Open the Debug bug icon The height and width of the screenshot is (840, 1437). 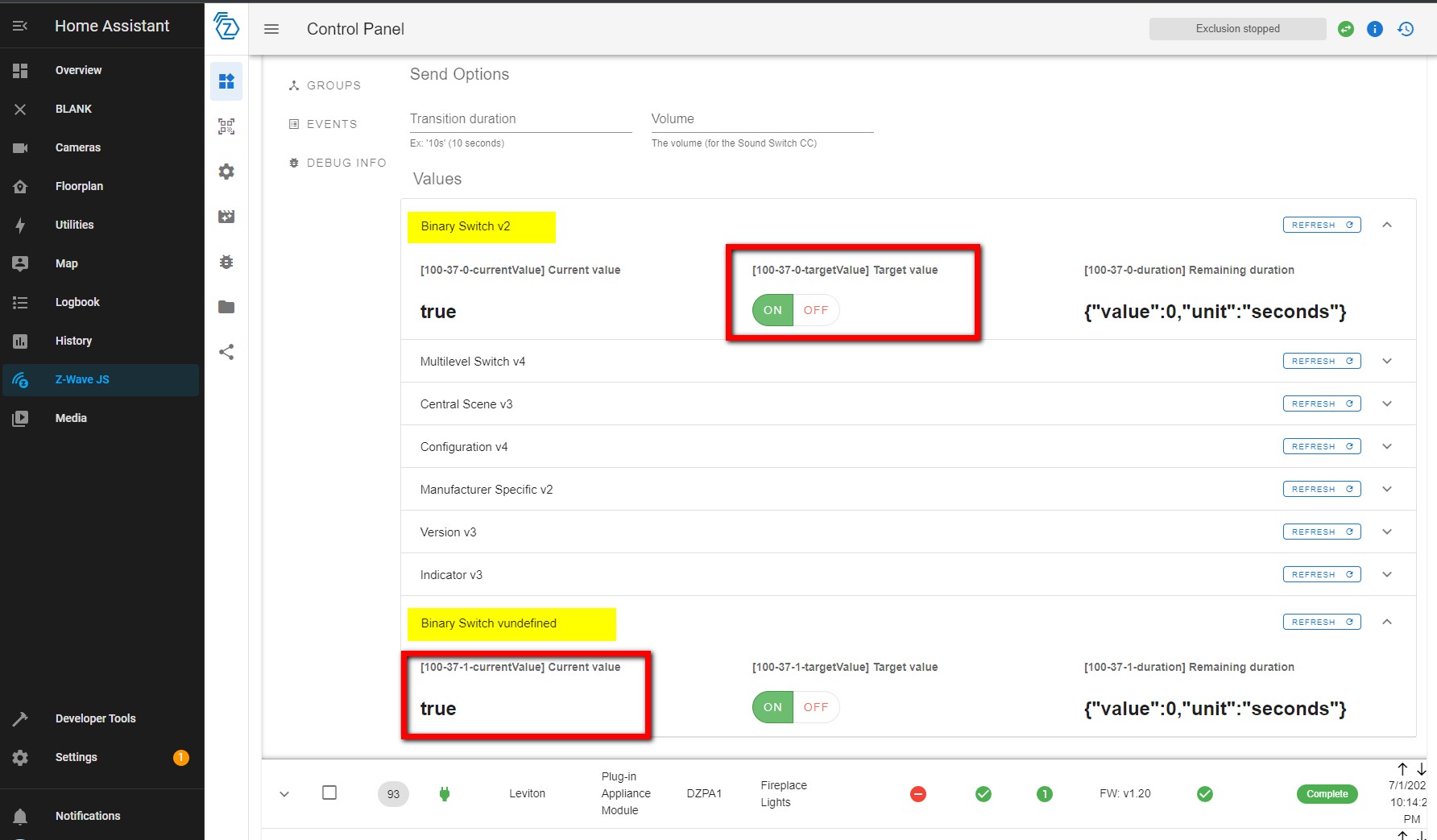(226, 262)
